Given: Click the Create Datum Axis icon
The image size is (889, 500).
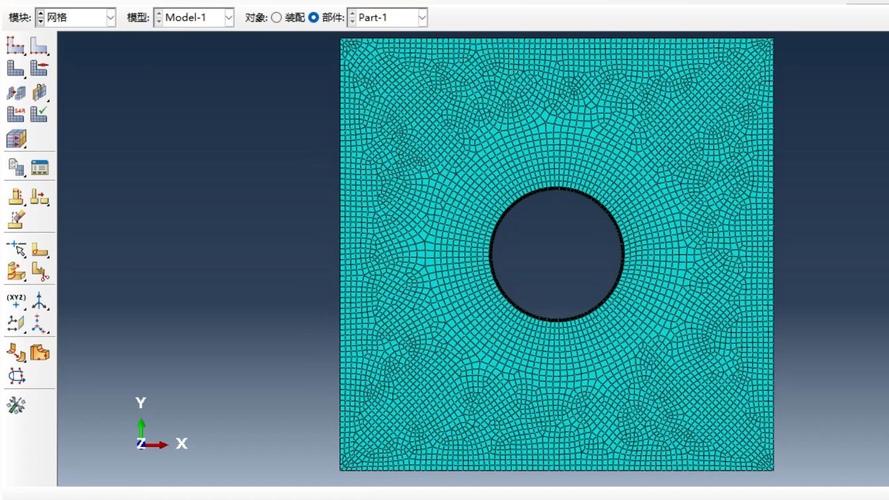Looking at the screenshot, I should (x=39, y=300).
